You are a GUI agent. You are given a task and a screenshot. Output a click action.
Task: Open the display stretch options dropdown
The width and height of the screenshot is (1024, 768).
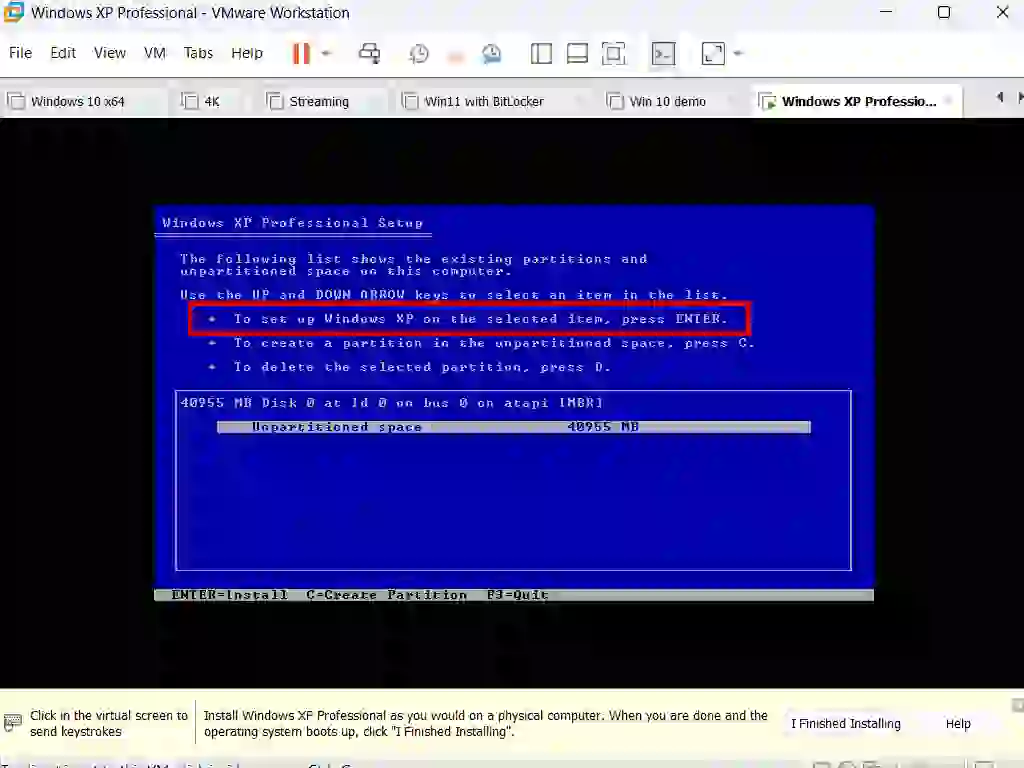tap(737, 53)
